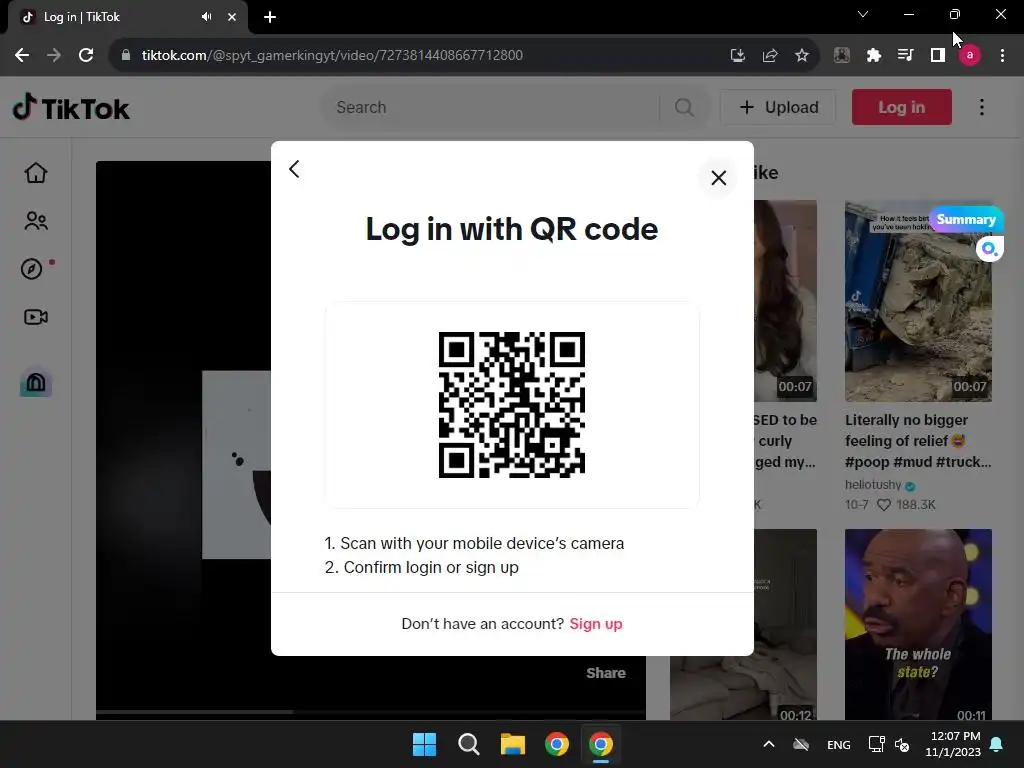Screen dimensions: 1024x768
Task: Open 'Literally no bigger feeling of relief' caption
Action: point(918,441)
